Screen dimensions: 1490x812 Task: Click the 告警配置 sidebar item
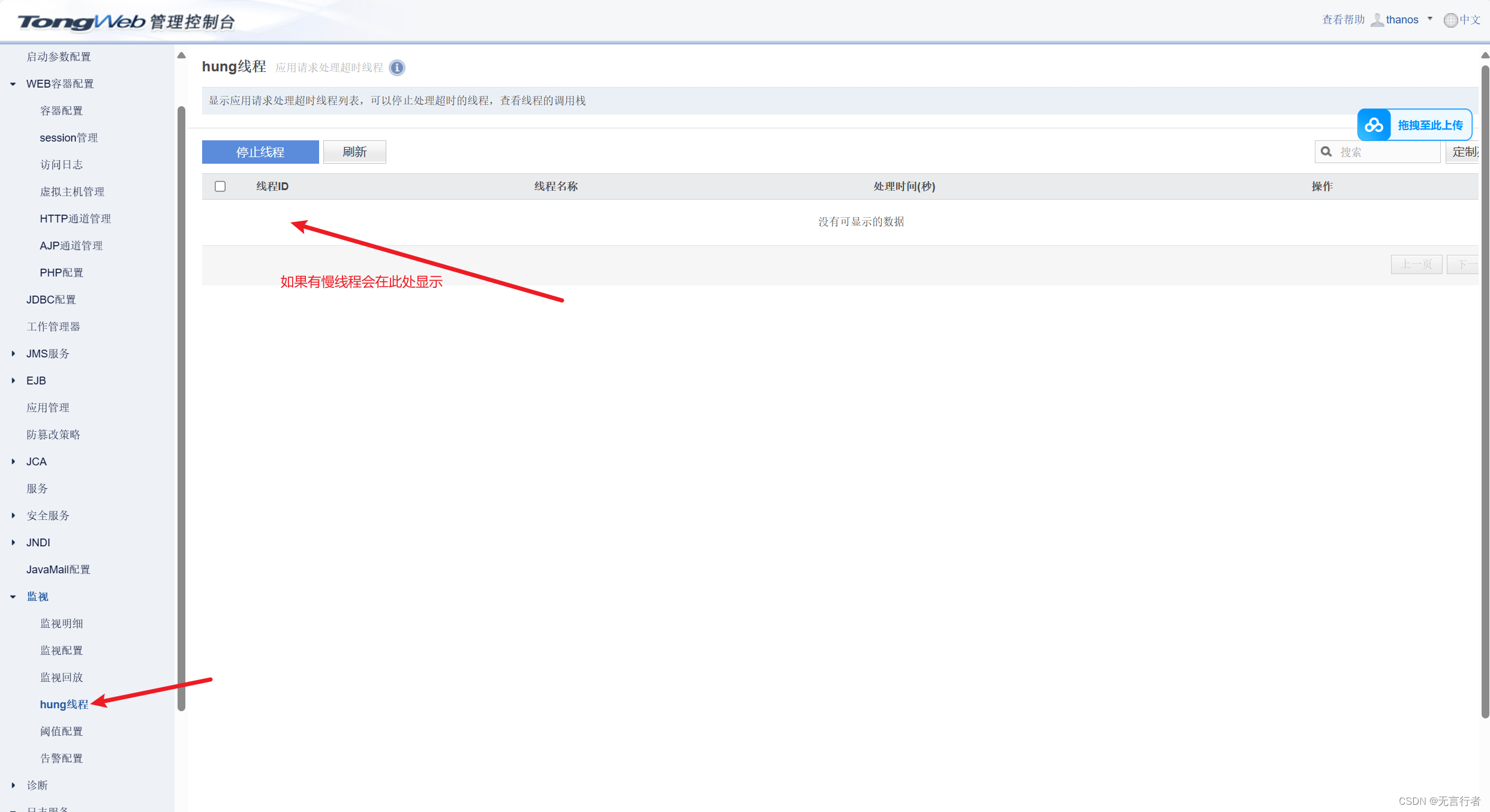pos(62,756)
